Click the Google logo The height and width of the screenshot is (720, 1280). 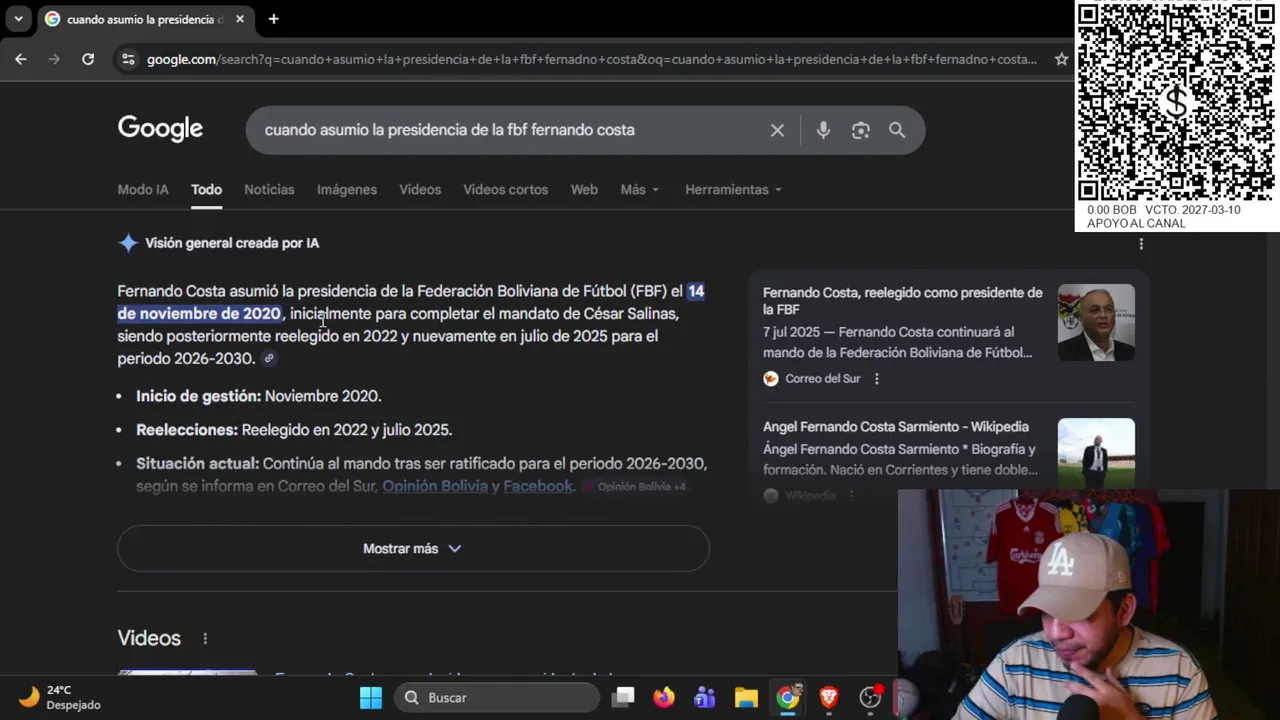pos(160,129)
